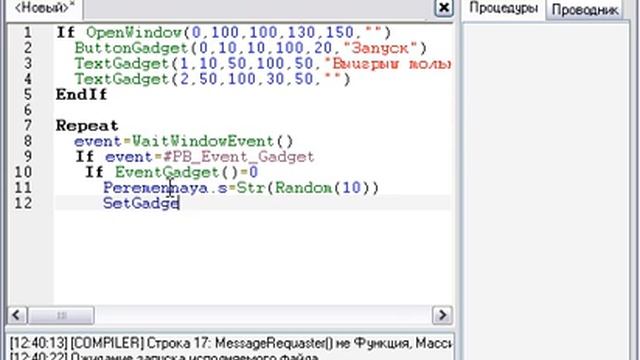
Task: Open the Процедуры panel tab
Action: point(504,8)
